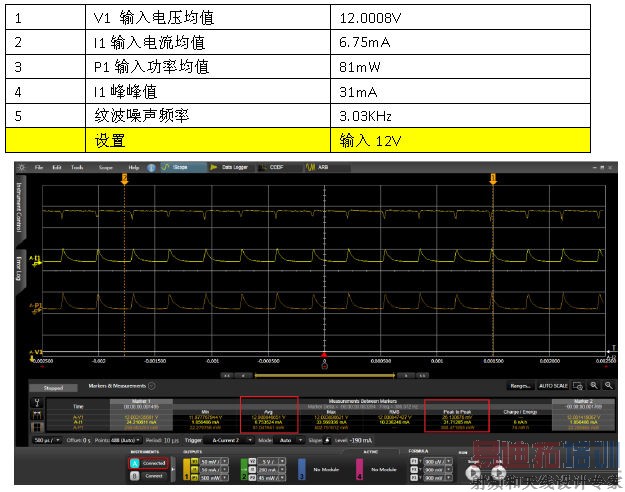Toggle instrument A Connected button
This screenshot has height=492, width=625.
[149, 463]
